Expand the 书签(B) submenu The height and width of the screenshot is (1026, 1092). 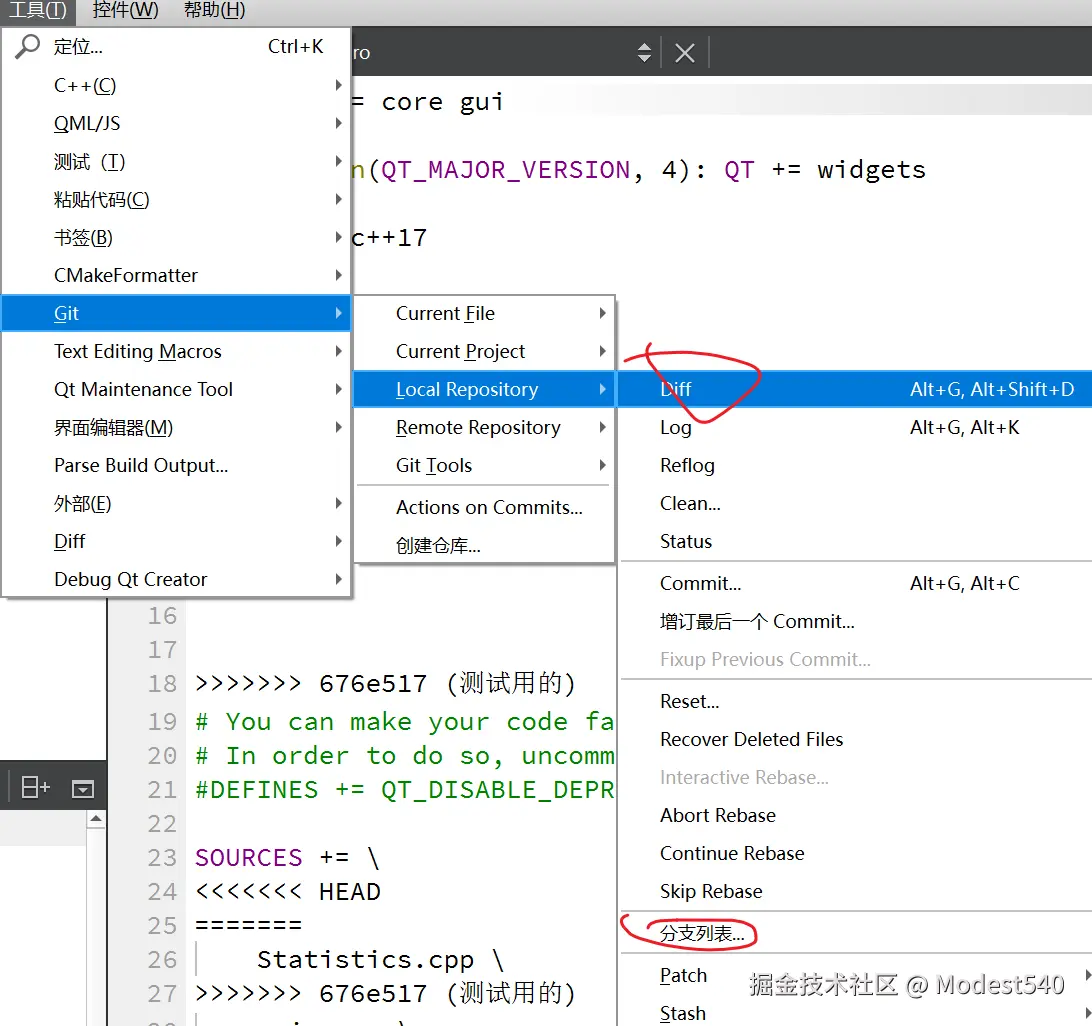176,238
